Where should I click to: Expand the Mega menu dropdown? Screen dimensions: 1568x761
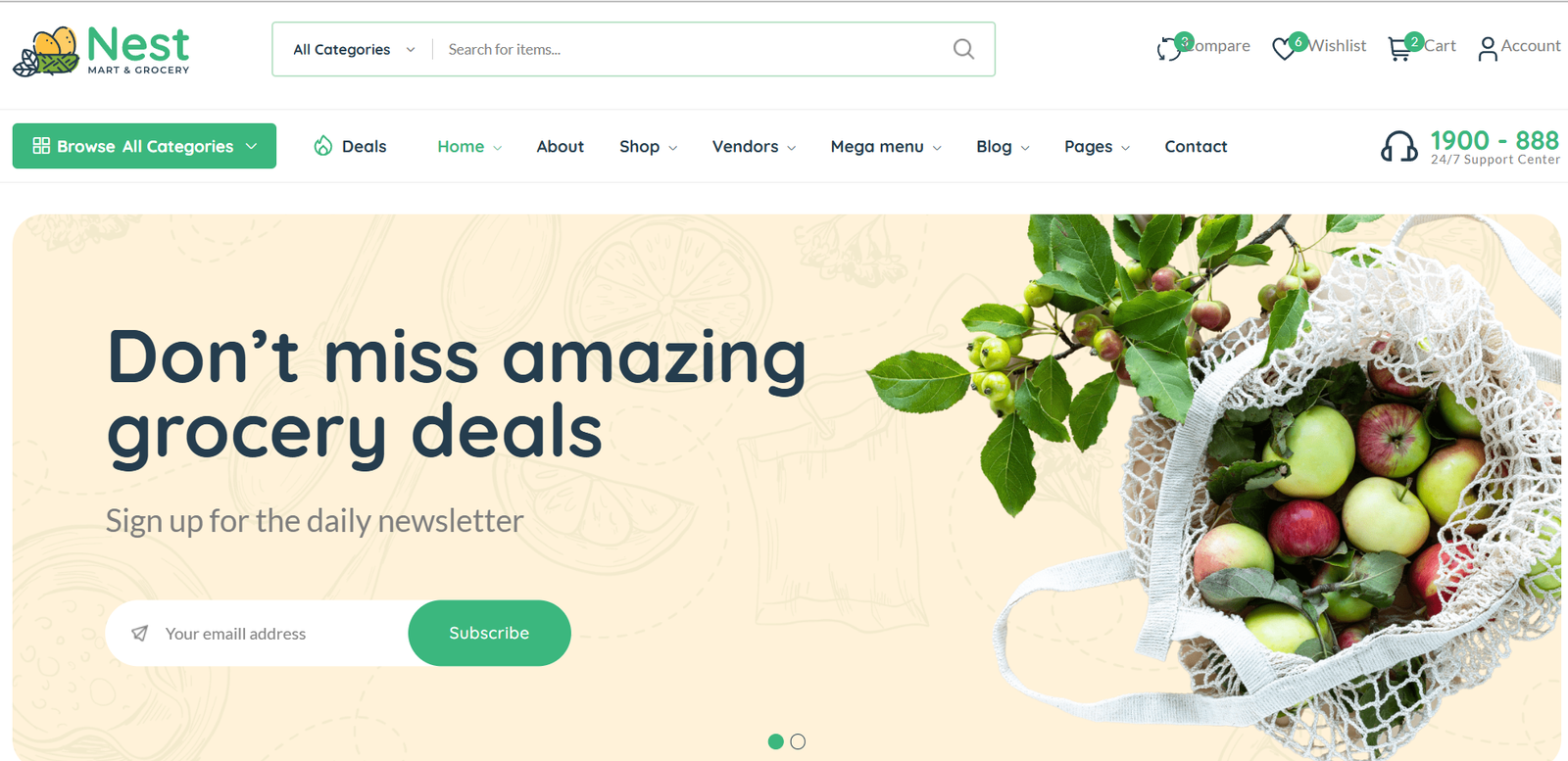[886, 146]
